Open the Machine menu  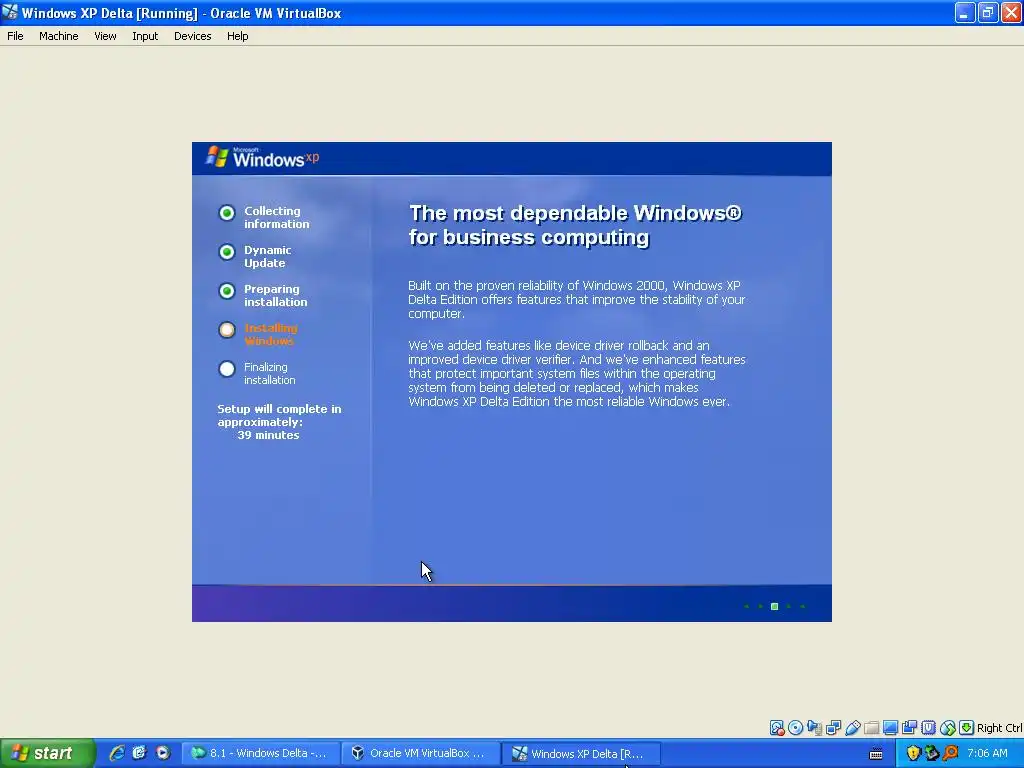click(x=59, y=36)
